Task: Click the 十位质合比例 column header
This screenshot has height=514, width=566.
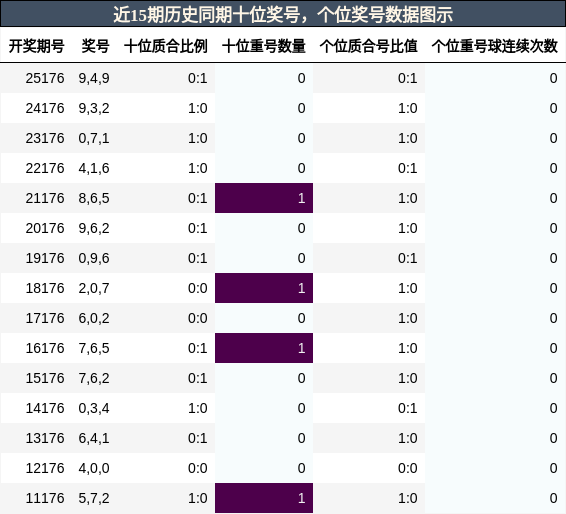Action: point(166,46)
